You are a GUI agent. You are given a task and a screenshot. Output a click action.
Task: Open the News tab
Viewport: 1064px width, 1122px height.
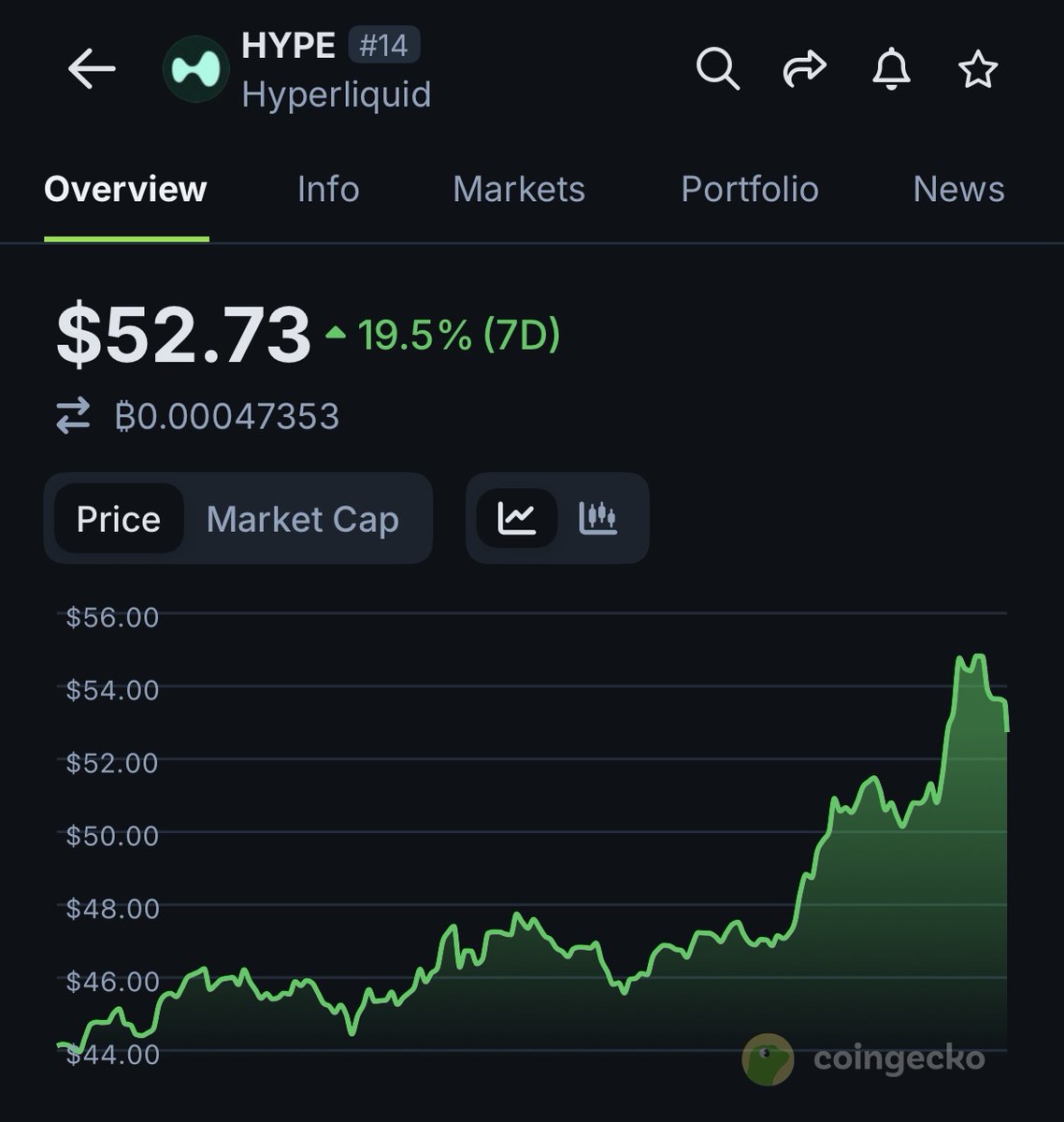[x=958, y=189]
